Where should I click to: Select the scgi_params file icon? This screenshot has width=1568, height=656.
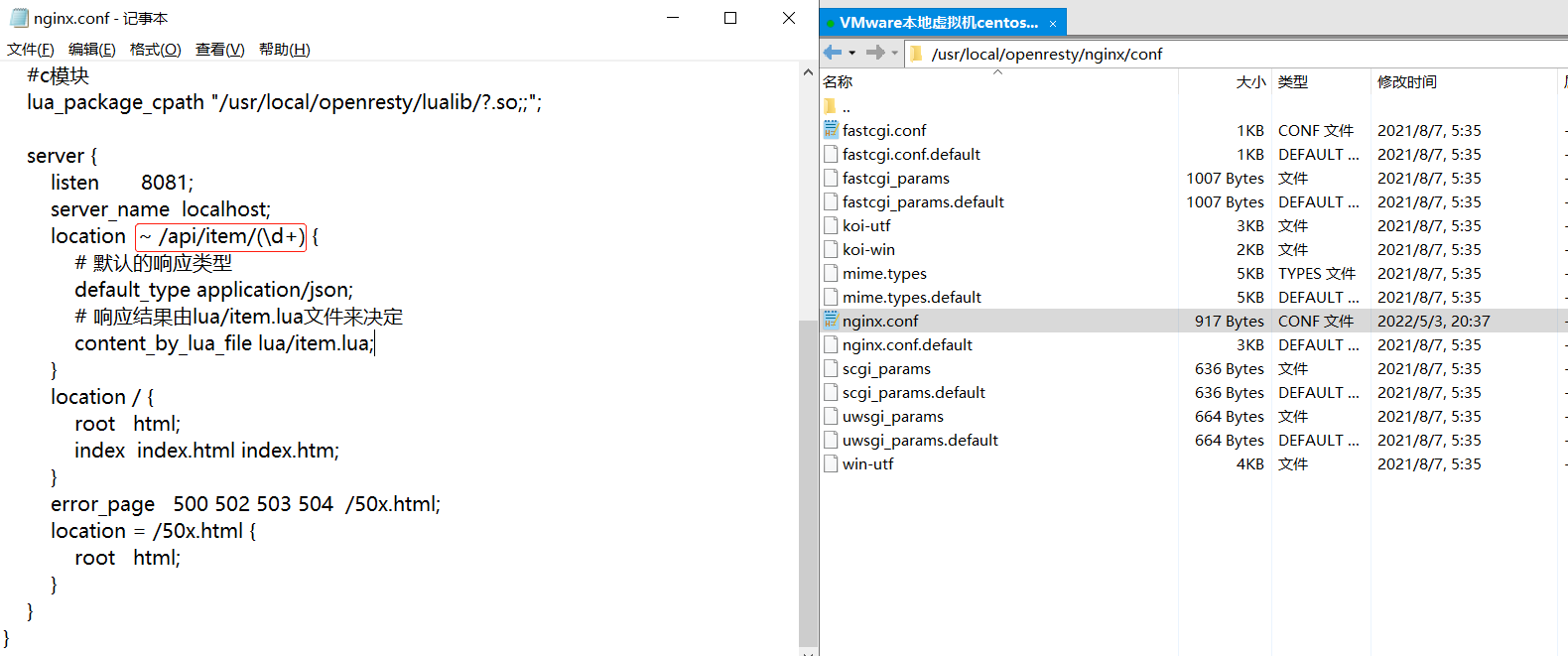831,368
